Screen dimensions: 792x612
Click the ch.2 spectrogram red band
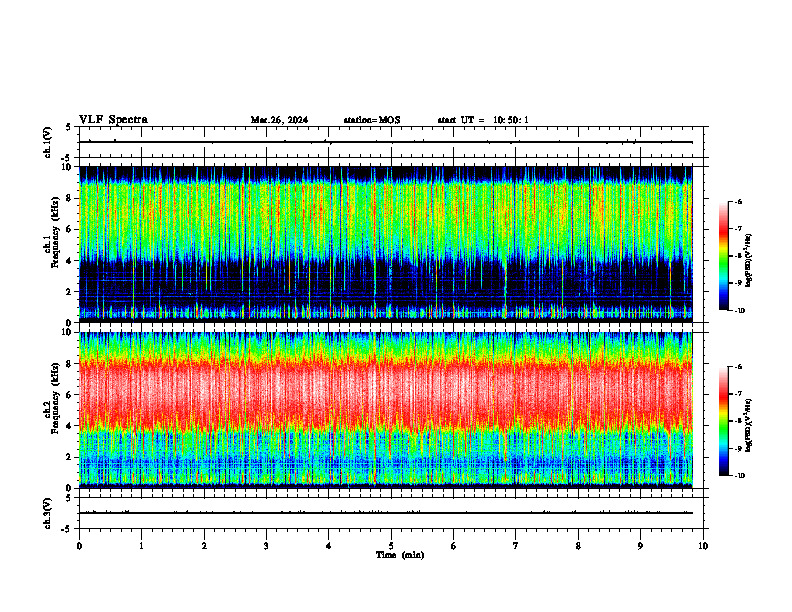(x=386, y=395)
